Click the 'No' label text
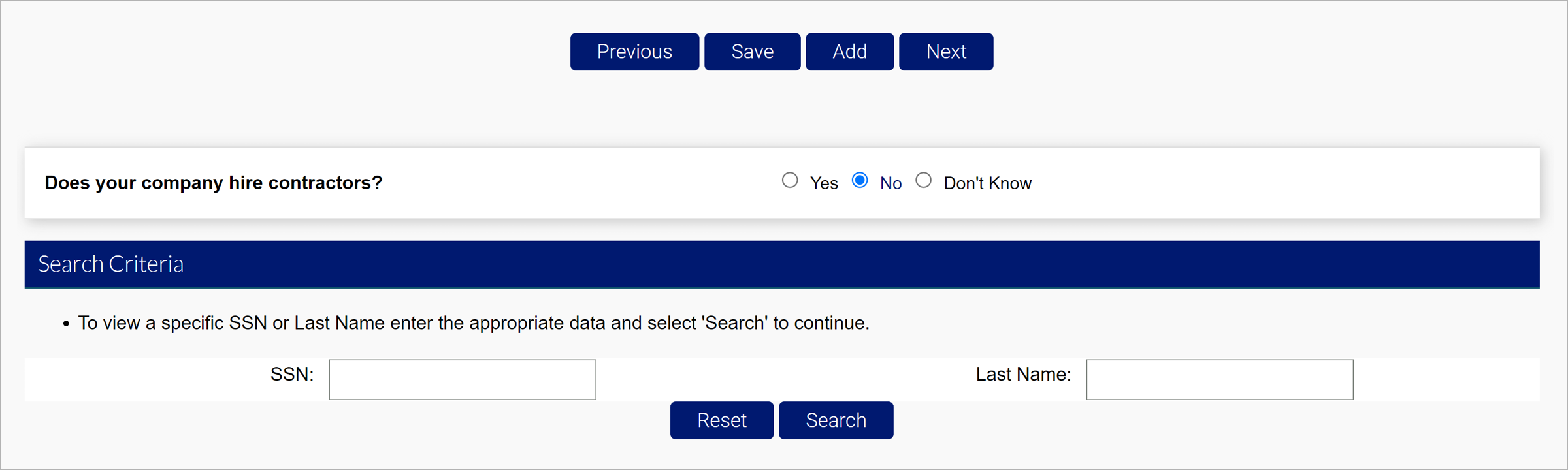Screen dimensions: 1568x470 890,183
